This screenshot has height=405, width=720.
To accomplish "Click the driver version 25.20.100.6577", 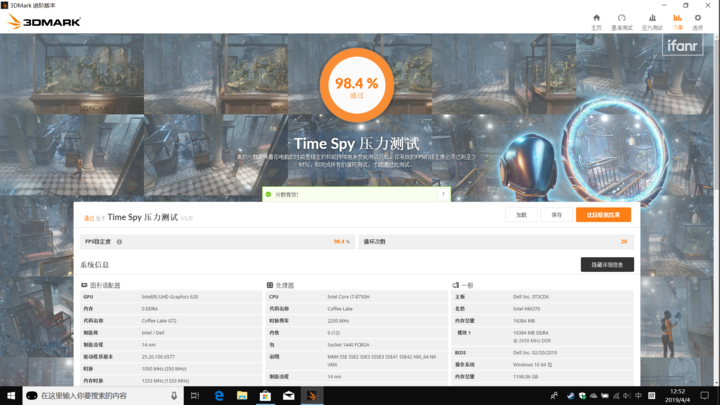I will coord(158,357).
